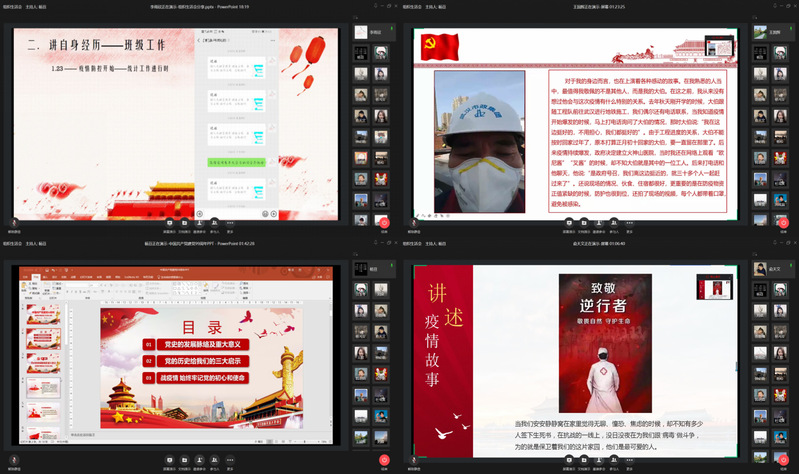Open participants list in bottom-left meeting window
The height and width of the screenshot is (474, 799).
[215, 460]
